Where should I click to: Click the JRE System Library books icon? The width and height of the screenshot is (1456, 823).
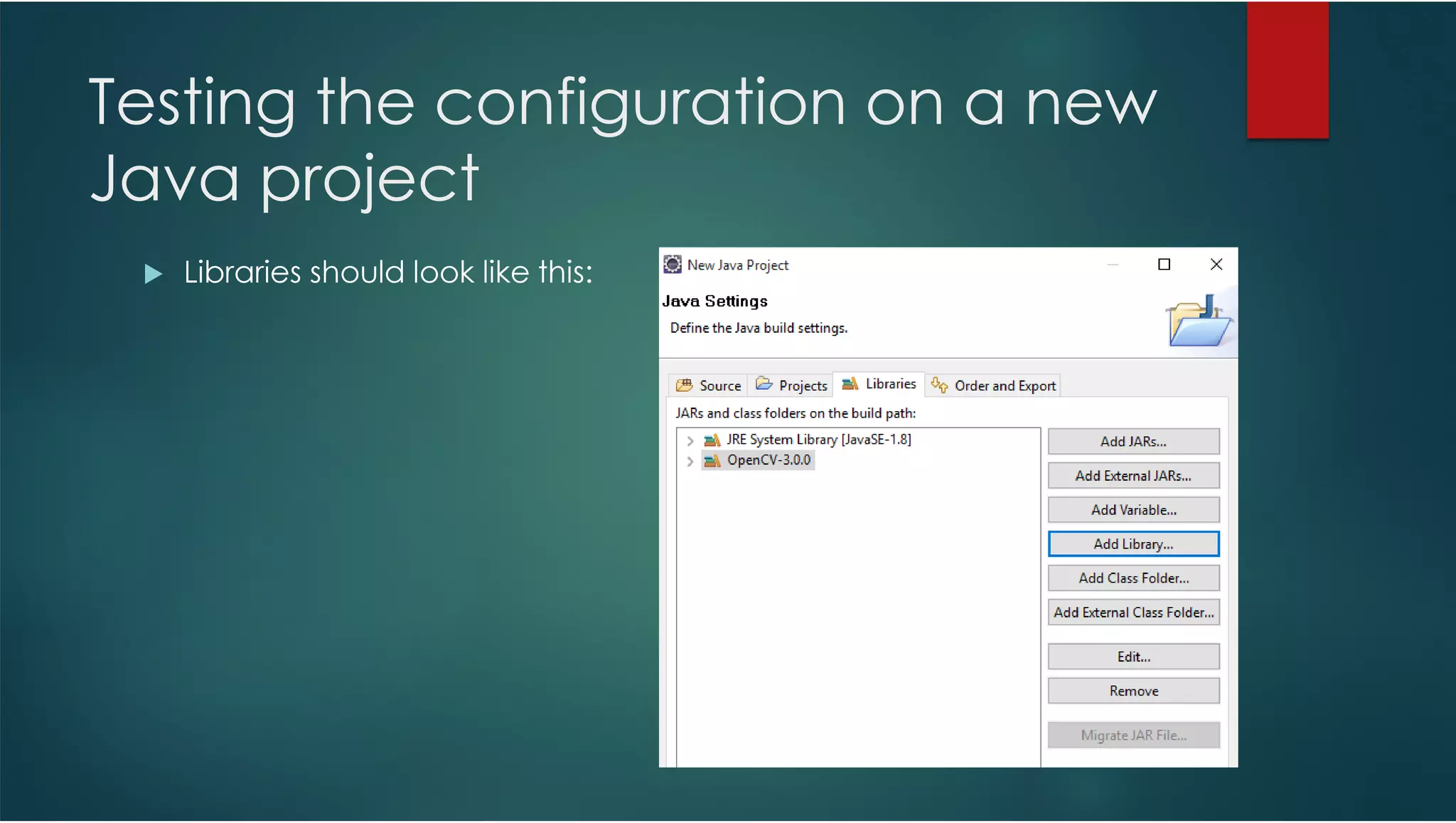(712, 440)
